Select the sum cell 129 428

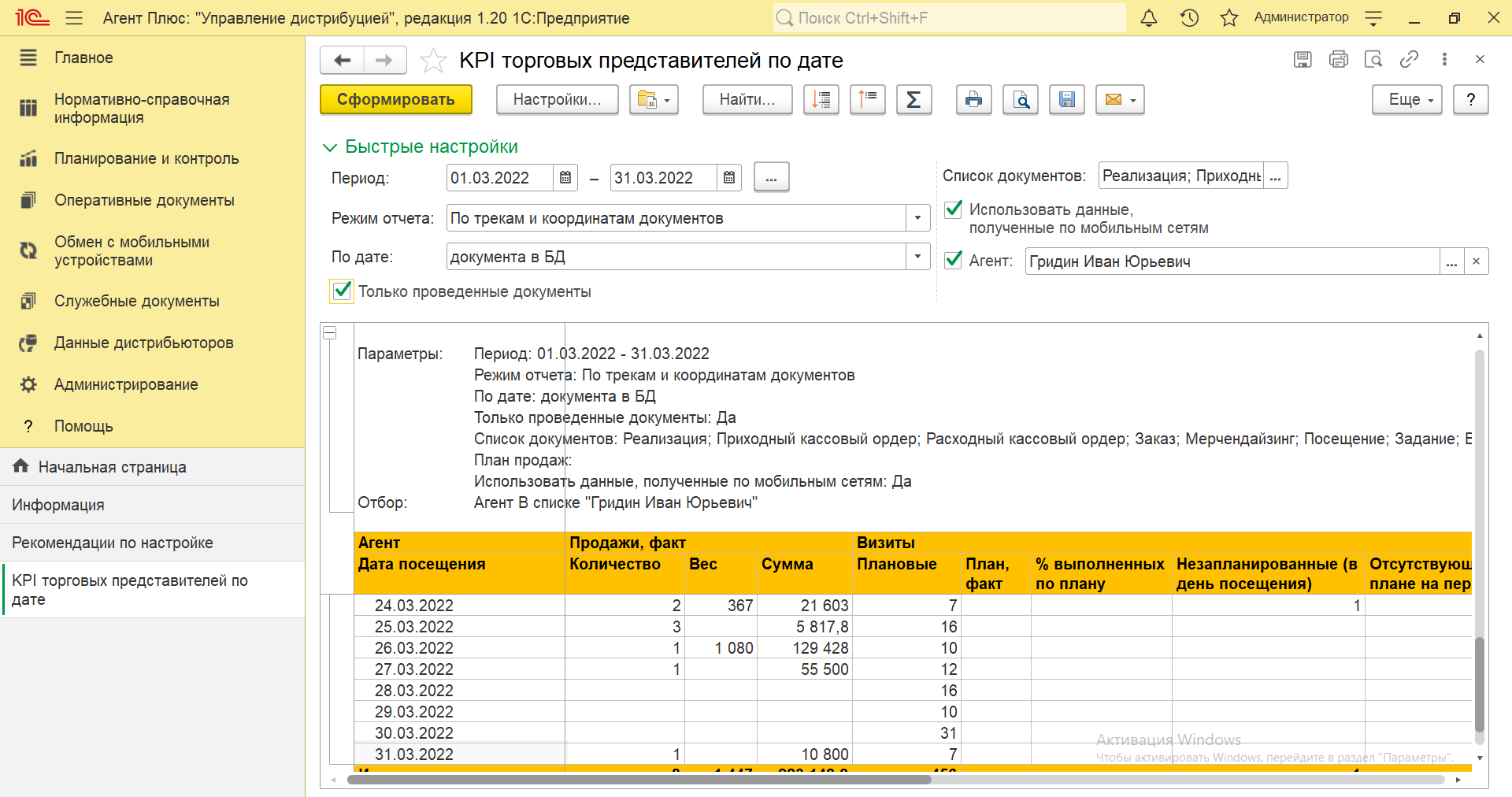(x=805, y=648)
